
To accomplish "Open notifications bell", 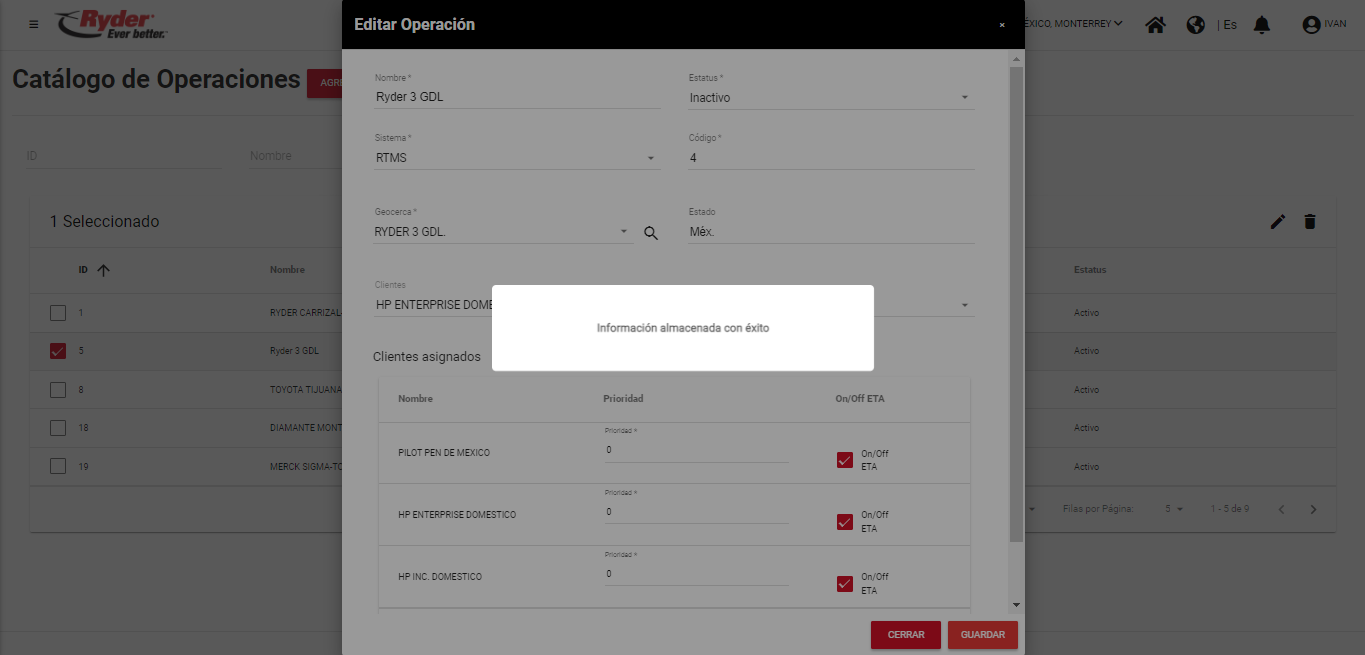I will coord(1262,25).
